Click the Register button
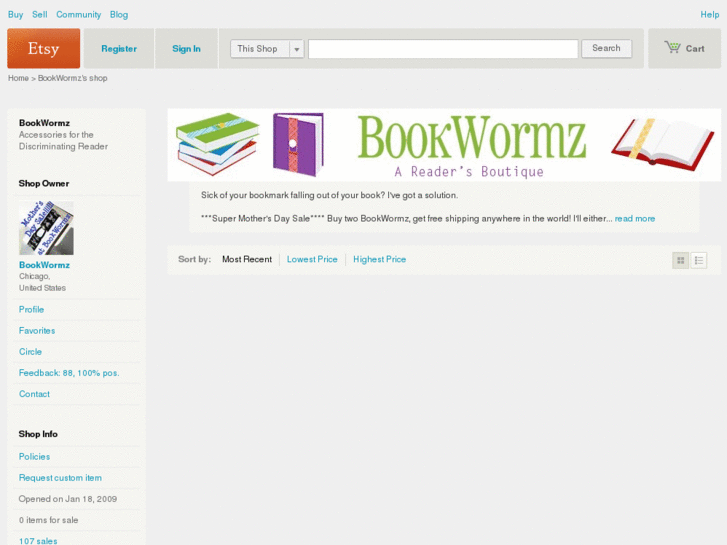Image resolution: width=727 pixels, height=545 pixels. click(x=119, y=49)
